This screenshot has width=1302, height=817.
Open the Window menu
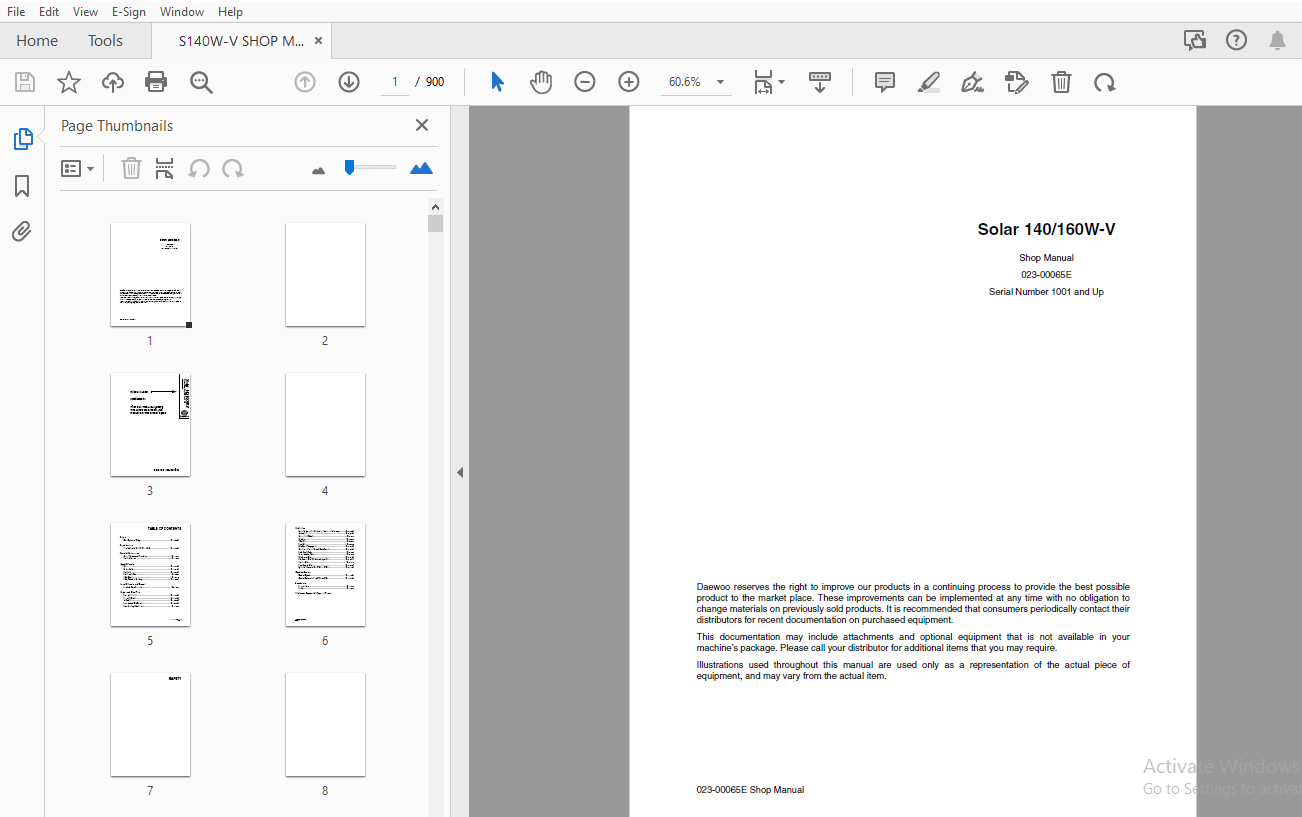pyautogui.click(x=182, y=12)
